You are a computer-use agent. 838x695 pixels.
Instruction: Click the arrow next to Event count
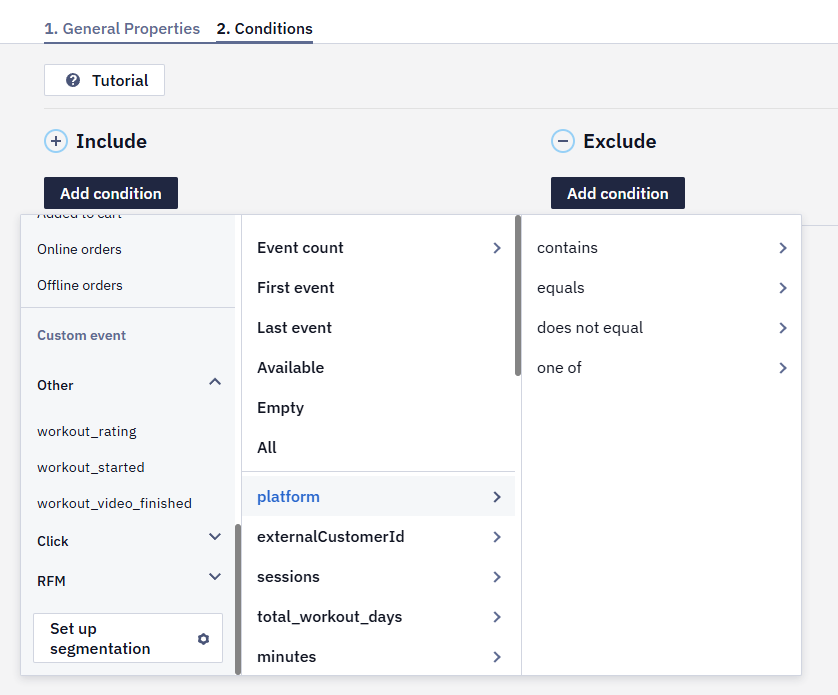pyautogui.click(x=497, y=248)
